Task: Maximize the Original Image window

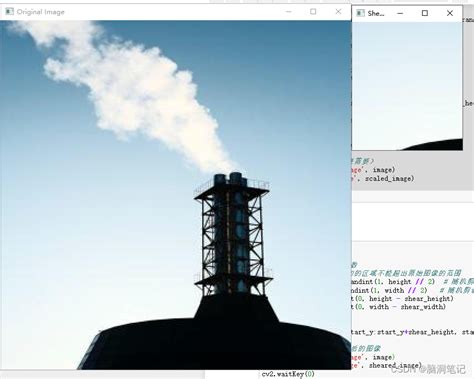Action: coord(313,12)
